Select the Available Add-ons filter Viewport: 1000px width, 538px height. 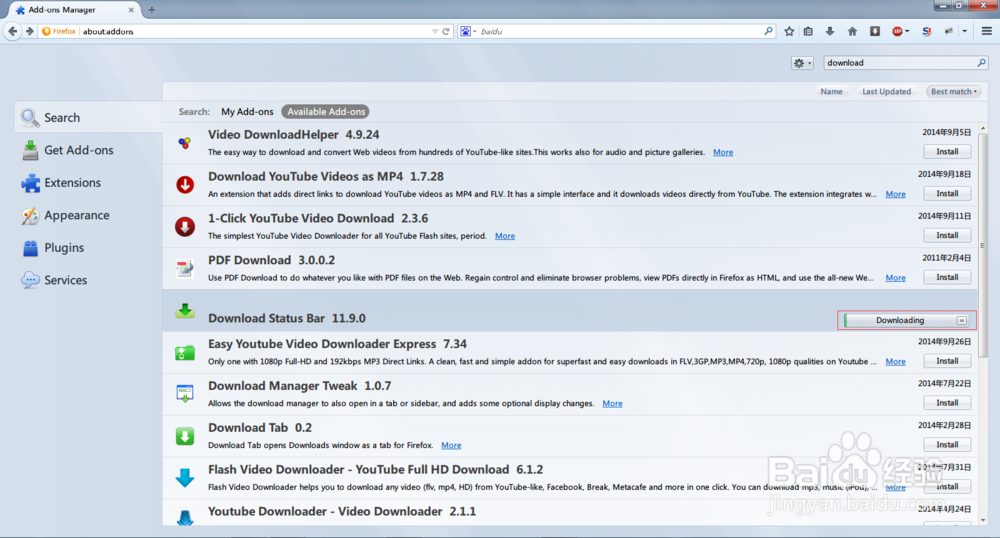(x=326, y=112)
